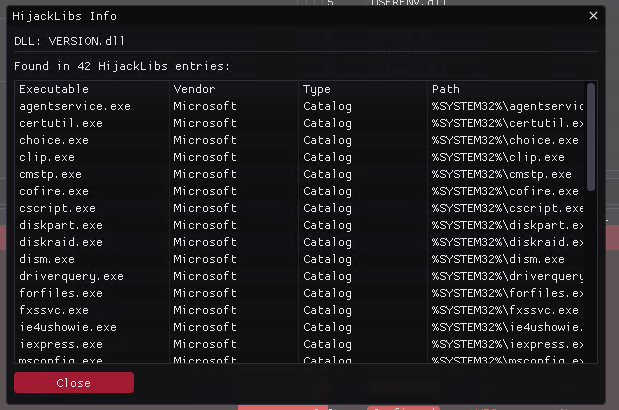This screenshot has width=619, height=410.
Task: Click the %SYSTEM32%\clip.exe path cell
Action: (498, 157)
